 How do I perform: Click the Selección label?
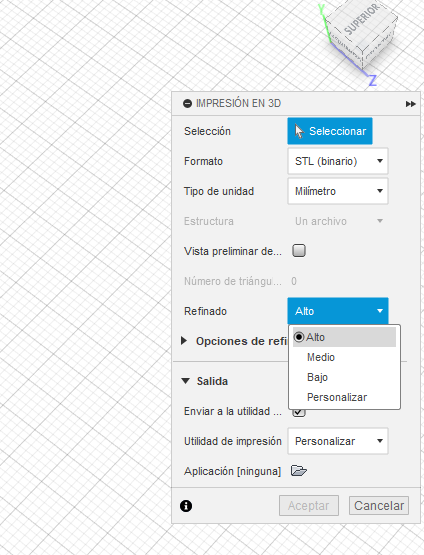(x=207, y=131)
